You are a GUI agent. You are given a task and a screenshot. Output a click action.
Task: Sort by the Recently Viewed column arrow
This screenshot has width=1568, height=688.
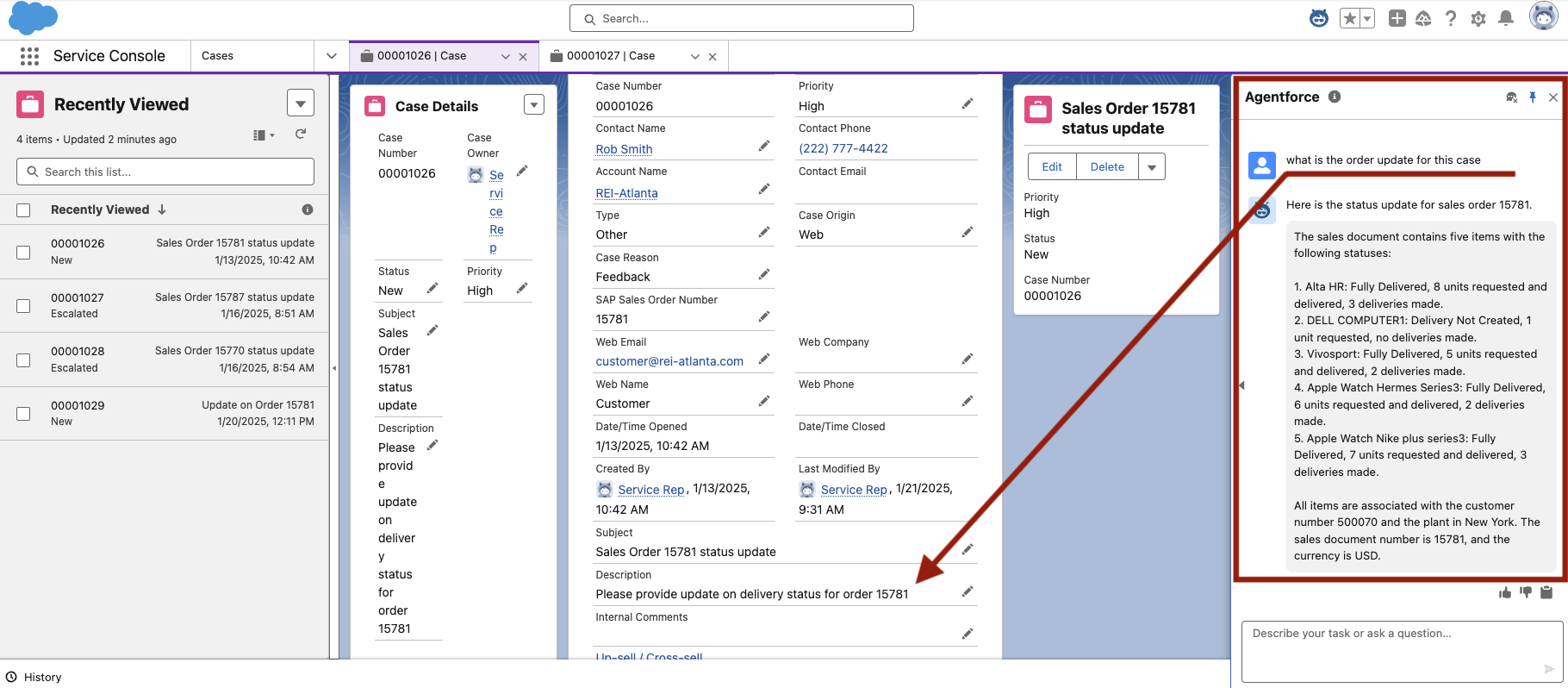pos(162,210)
